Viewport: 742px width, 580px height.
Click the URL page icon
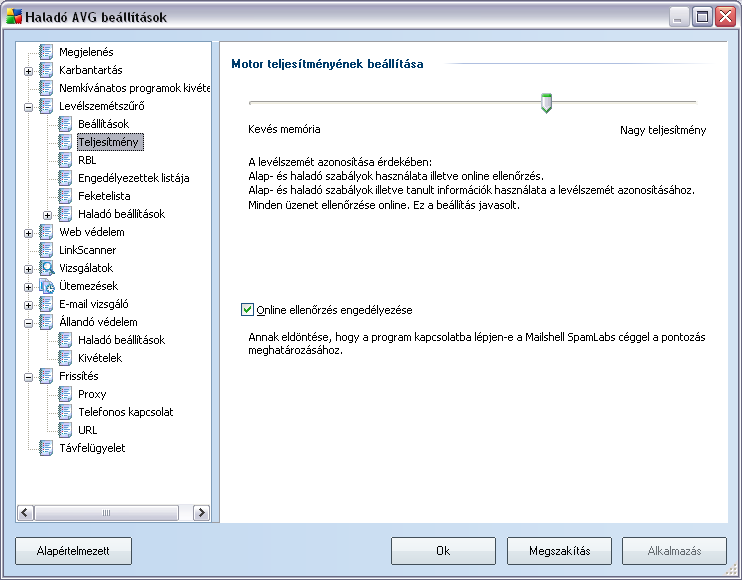click(65, 430)
